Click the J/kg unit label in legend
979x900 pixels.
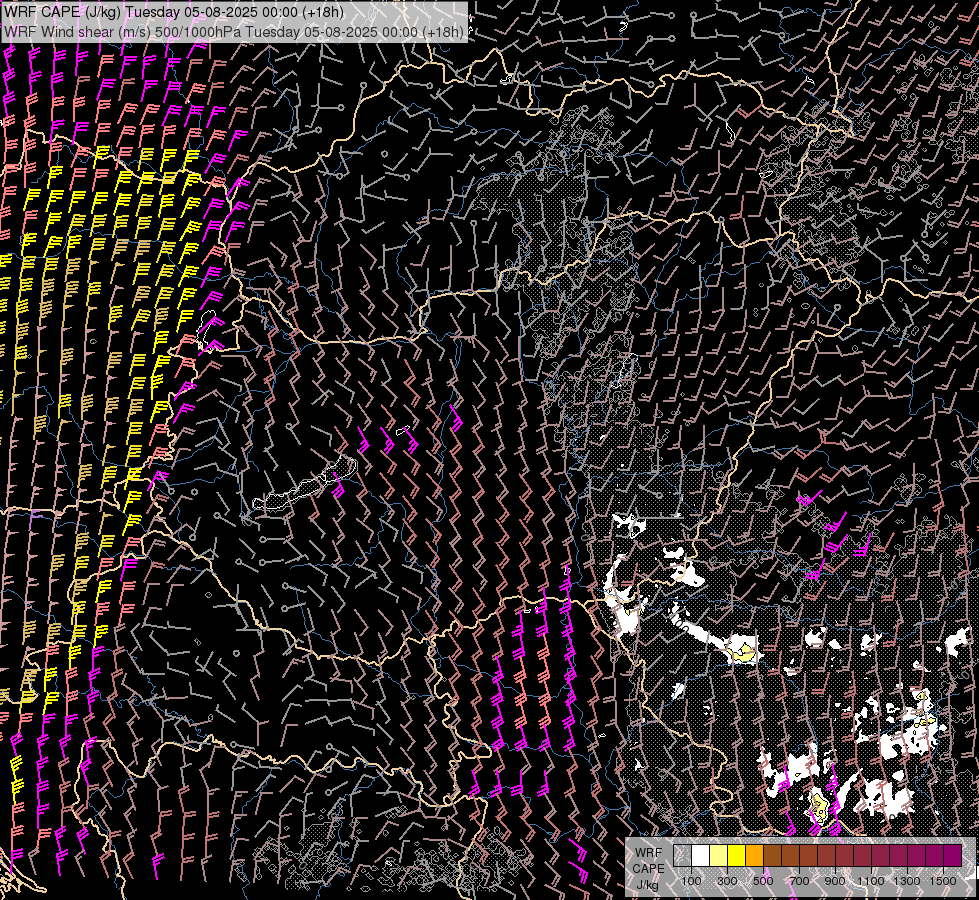click(647, 885)
